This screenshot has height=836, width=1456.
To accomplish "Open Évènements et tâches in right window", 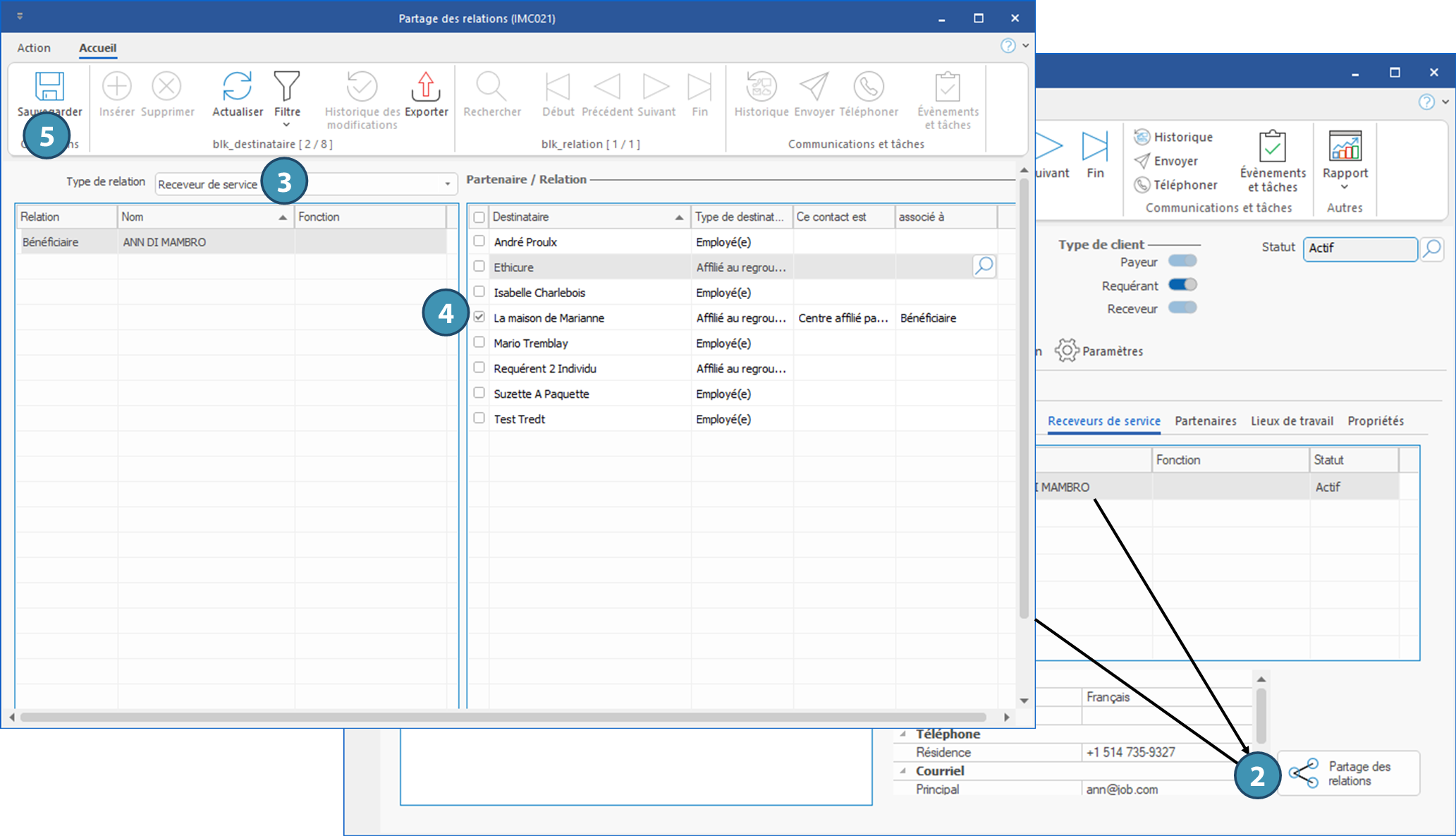I will 1273,147.
